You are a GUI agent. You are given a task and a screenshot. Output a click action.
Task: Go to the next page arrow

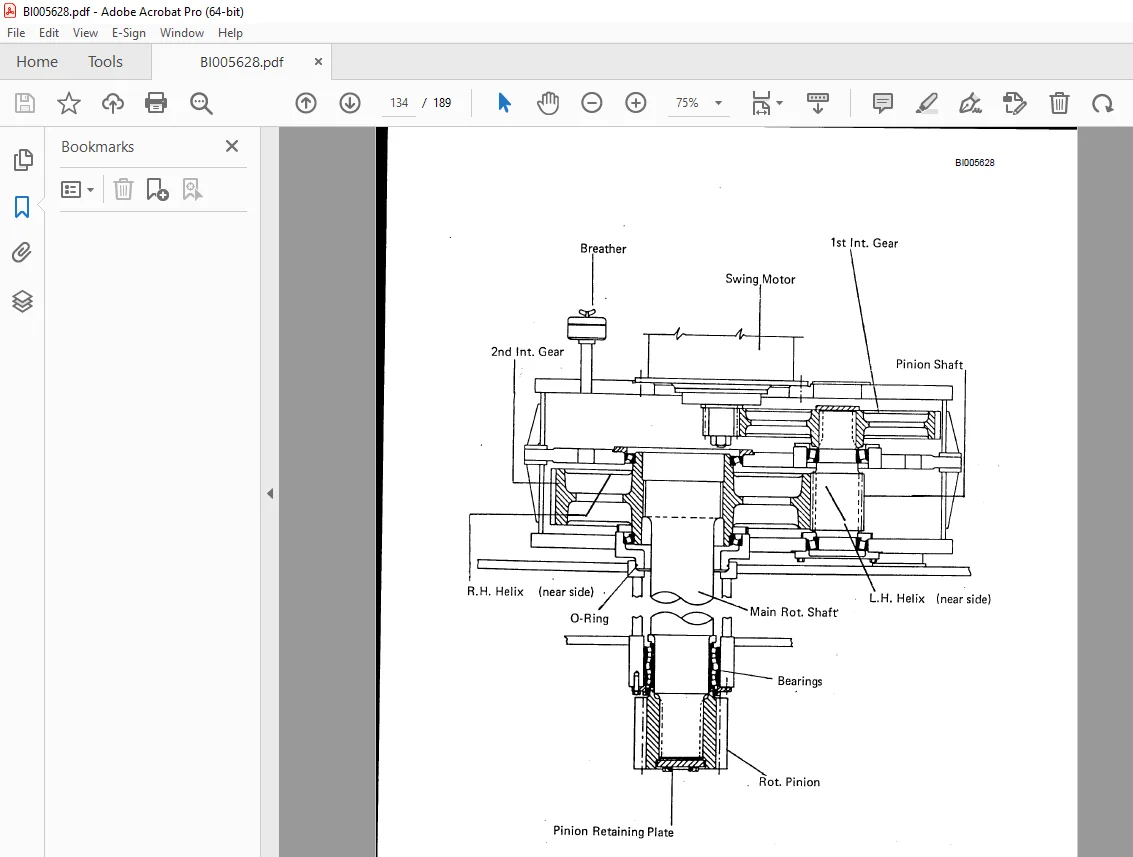coord(350,103)
